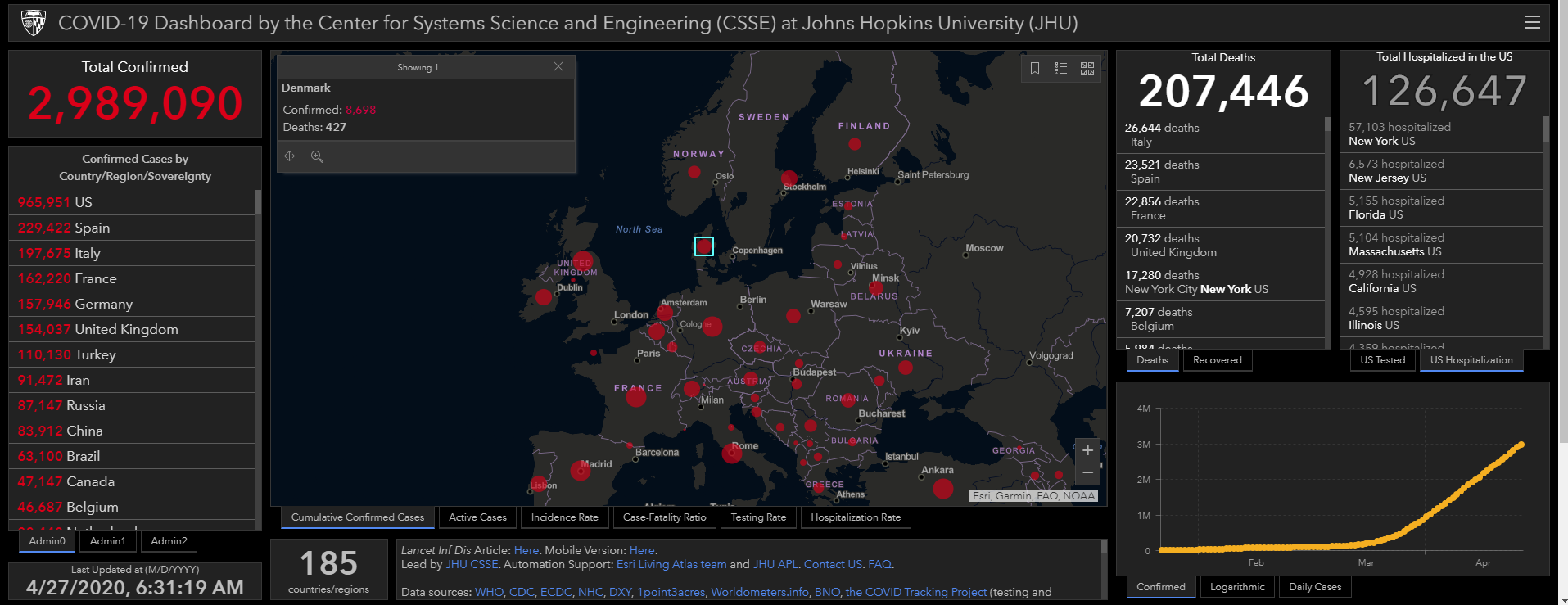The image size is (1568, 605).
Task: Click the red case circle in Finland
Action: tap(855, 144)
